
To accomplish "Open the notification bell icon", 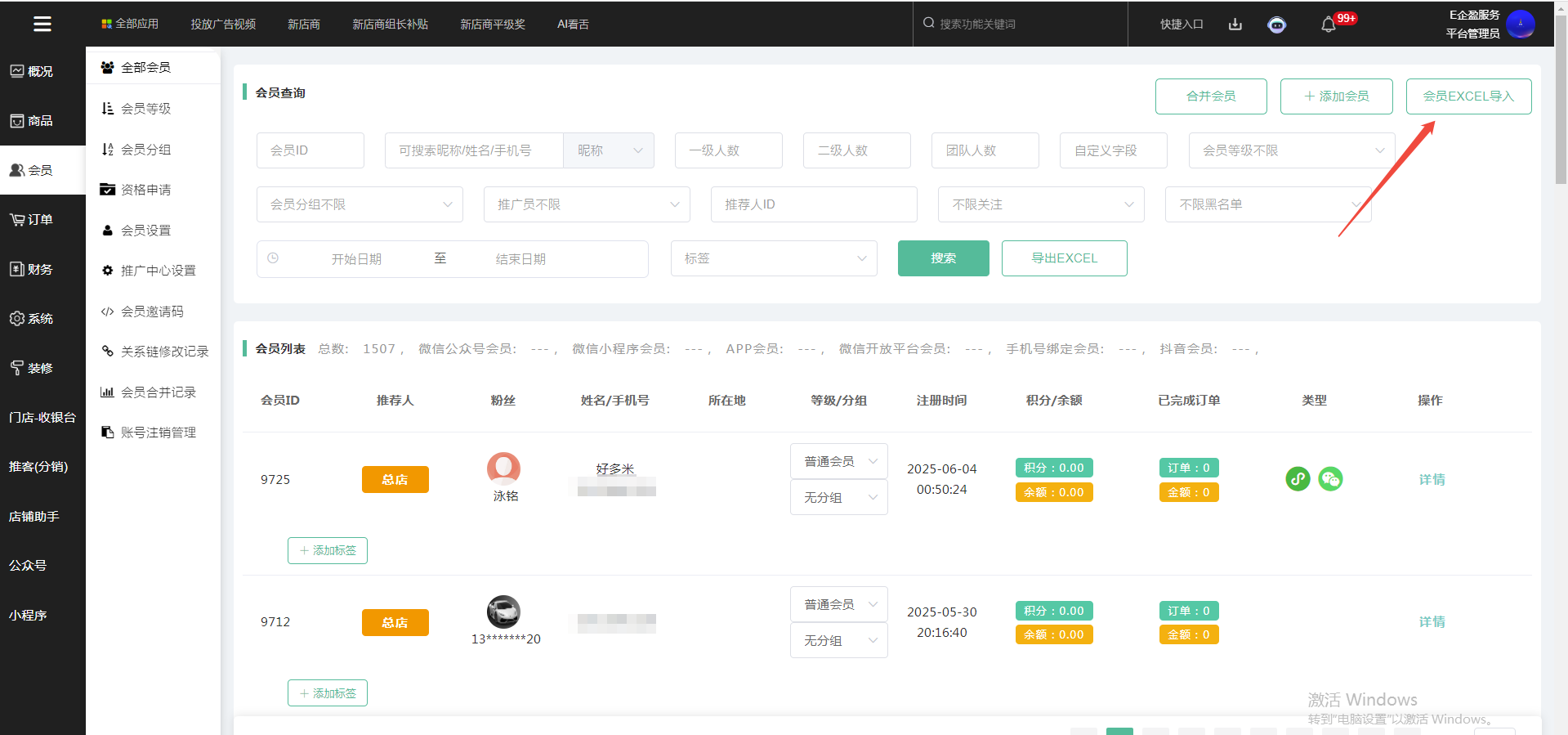I will click(1328, 25).
